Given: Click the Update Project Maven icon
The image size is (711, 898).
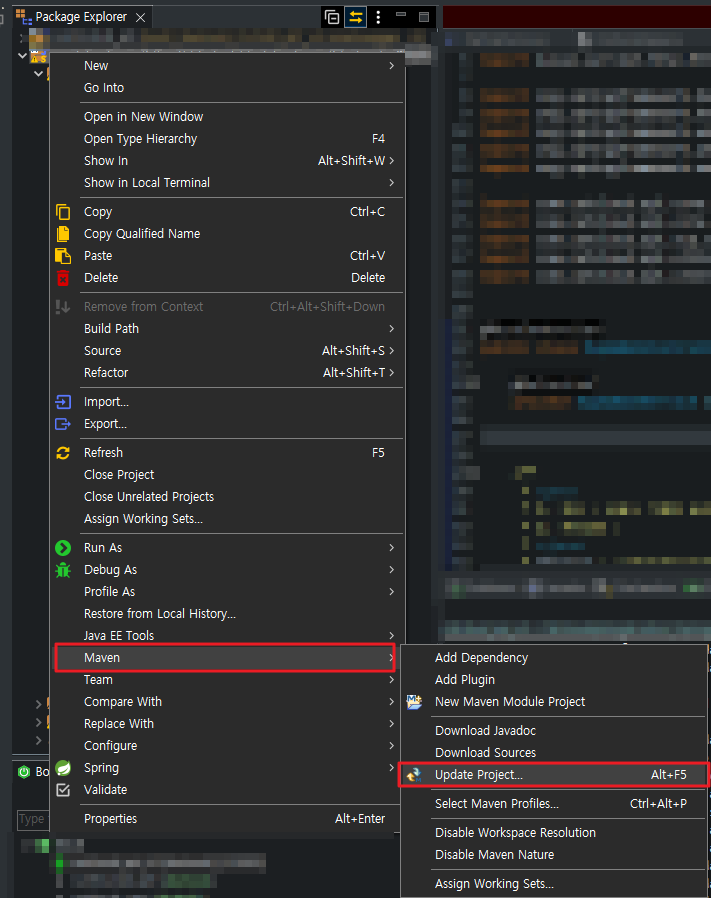Looking at the screenshot, I should pyautogui.click(x=414, y=775).
